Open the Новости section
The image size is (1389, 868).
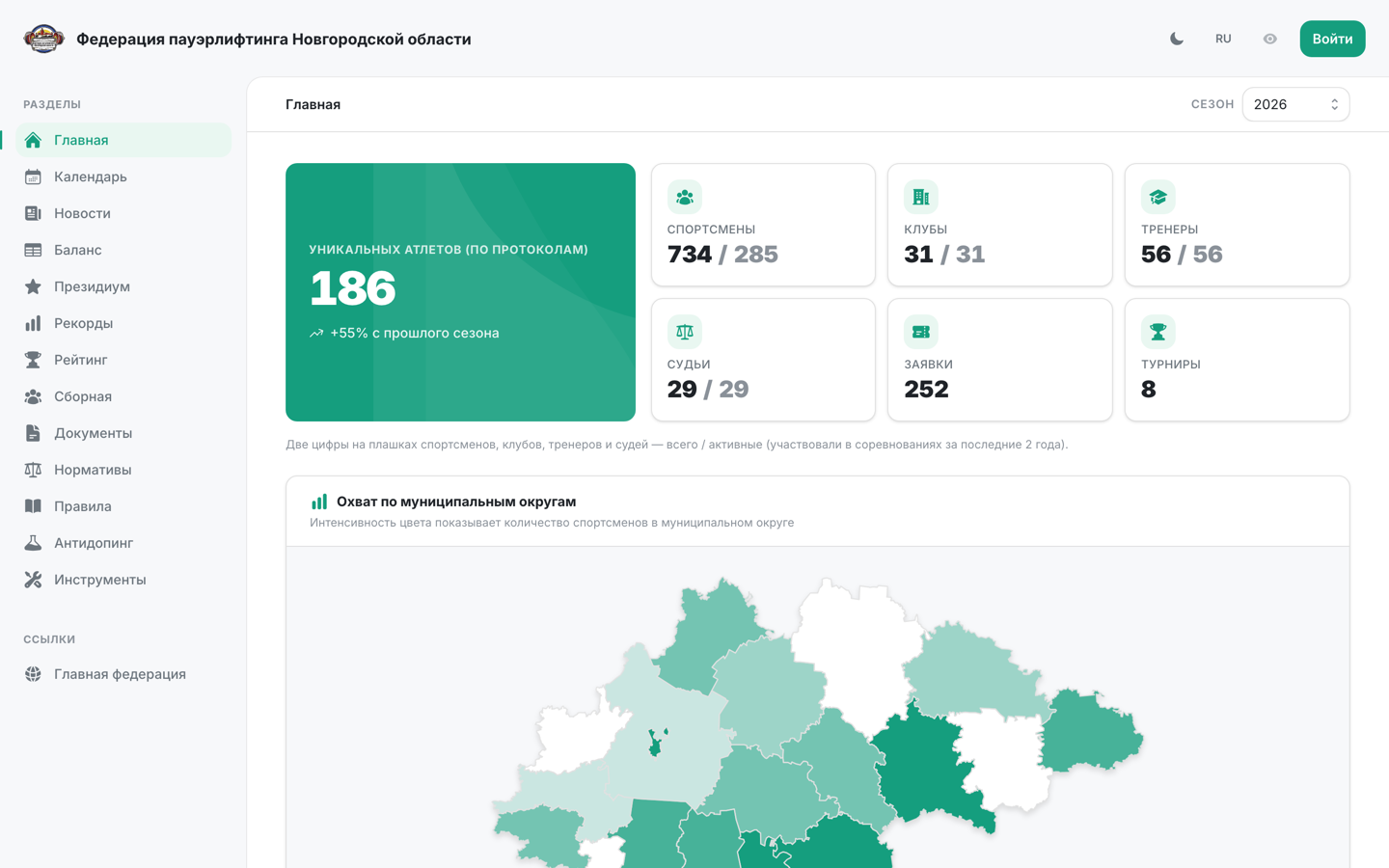123,213
